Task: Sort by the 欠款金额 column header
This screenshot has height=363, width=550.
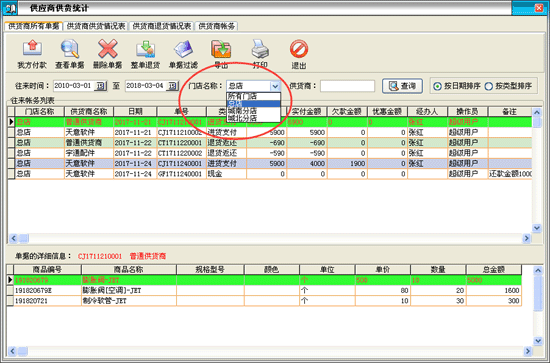Action: pos(347,112)
